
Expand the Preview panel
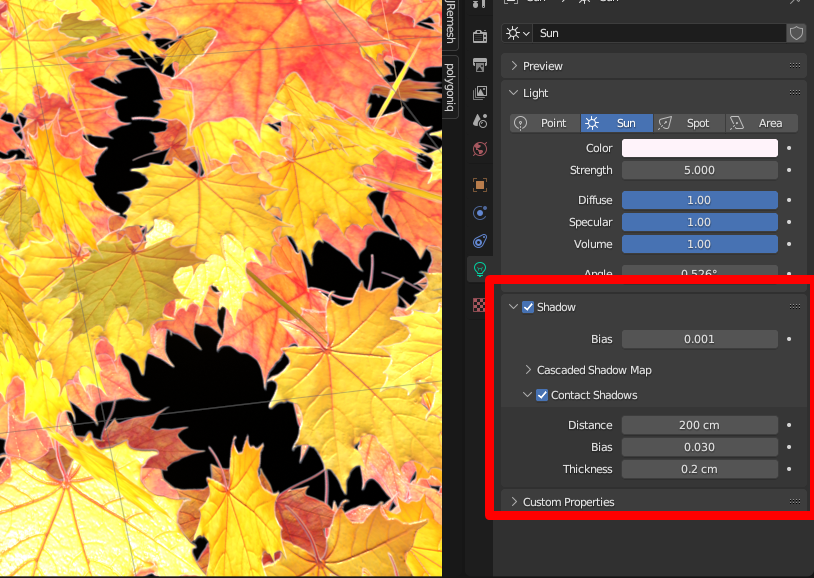[x=543, y=66]
